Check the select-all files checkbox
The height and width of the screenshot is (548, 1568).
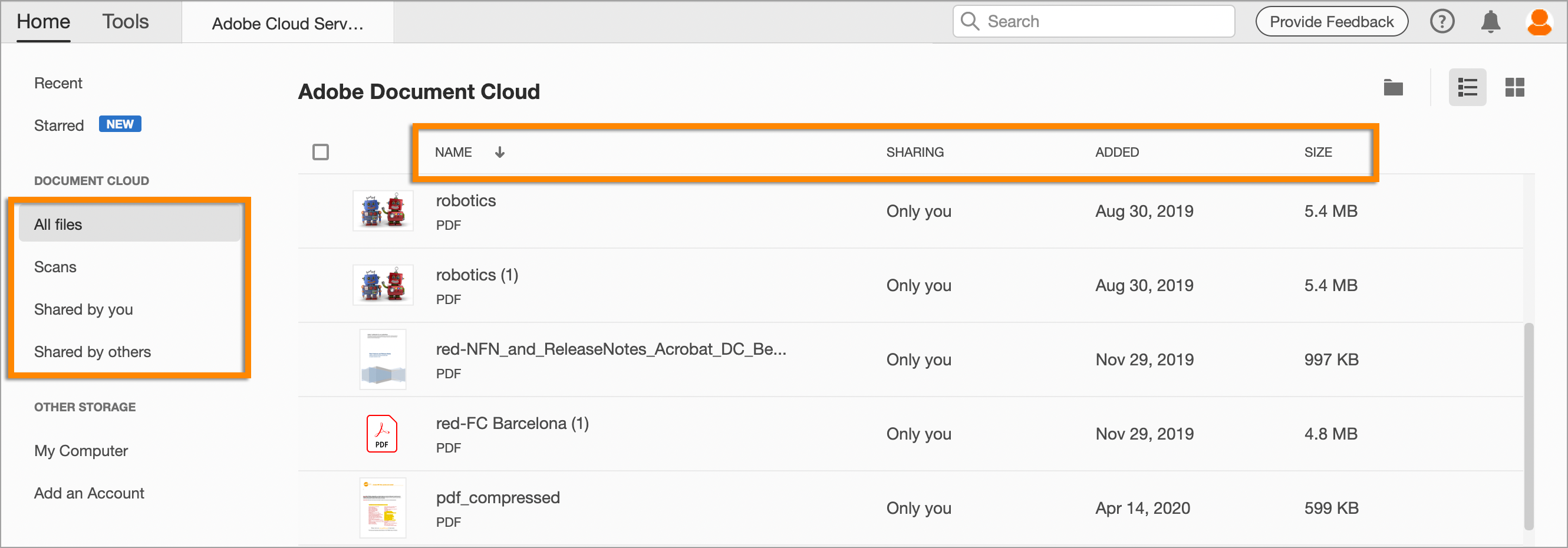[x=320, y=151]
